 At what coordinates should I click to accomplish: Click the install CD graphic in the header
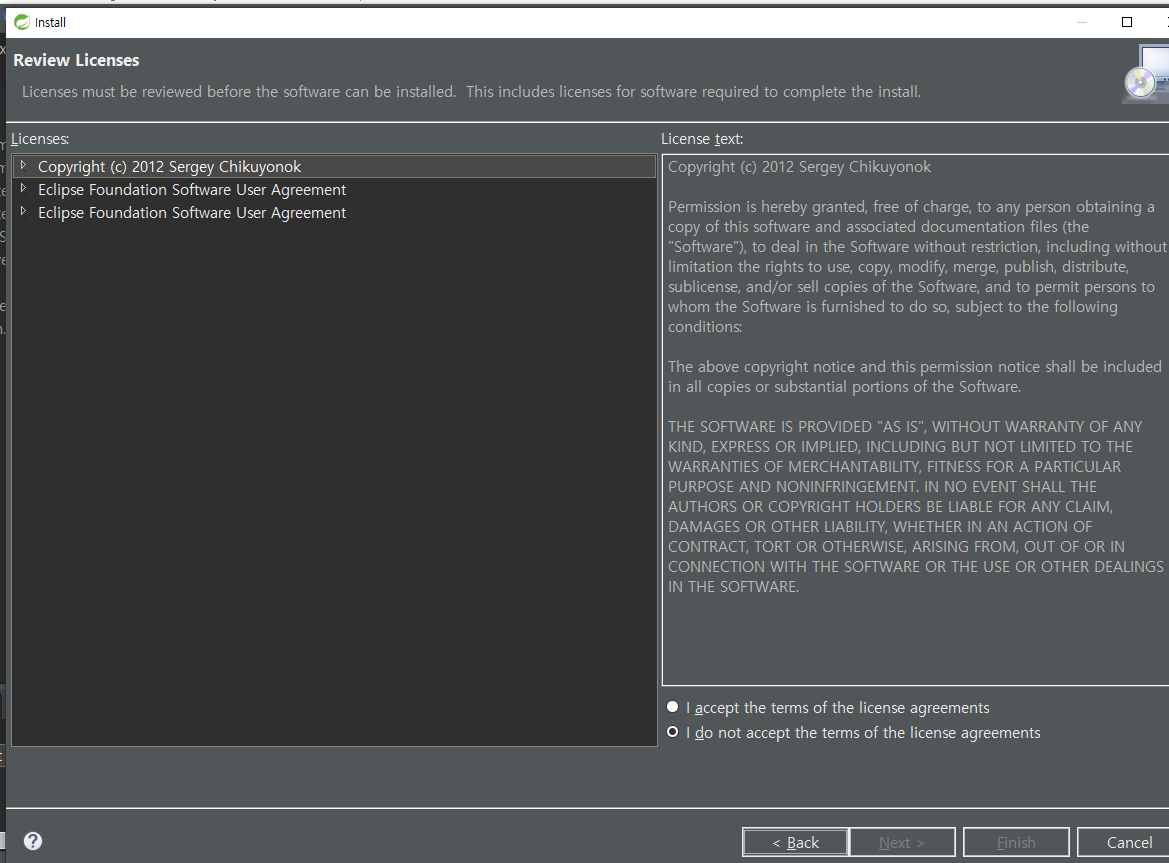(1147, 74)
